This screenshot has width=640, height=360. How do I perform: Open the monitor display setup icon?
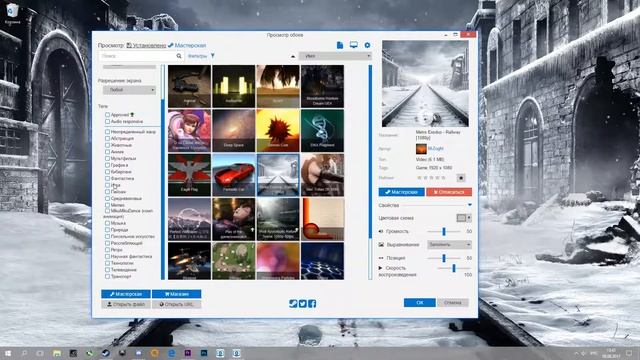[353, 45]
